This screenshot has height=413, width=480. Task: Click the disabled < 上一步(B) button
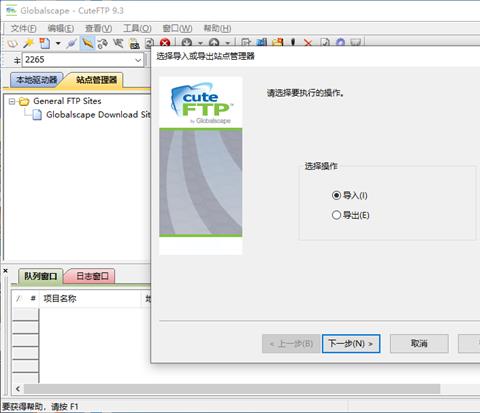click(x=291, y=344)
